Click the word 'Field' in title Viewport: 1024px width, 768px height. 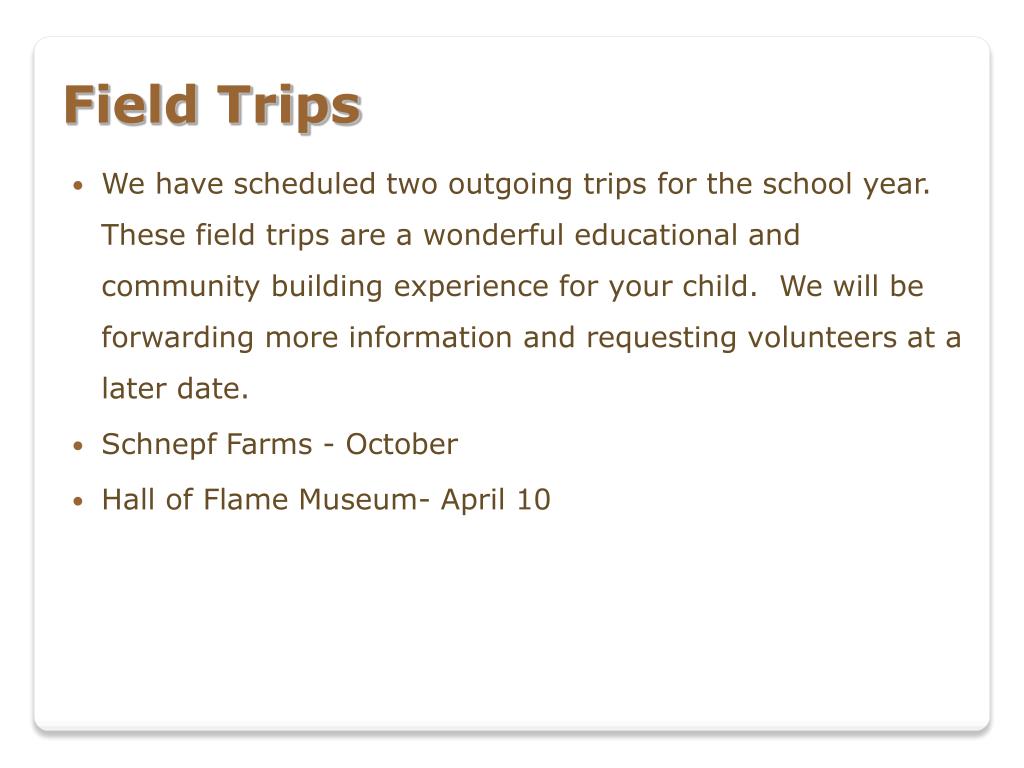click(x=131, y=104)
